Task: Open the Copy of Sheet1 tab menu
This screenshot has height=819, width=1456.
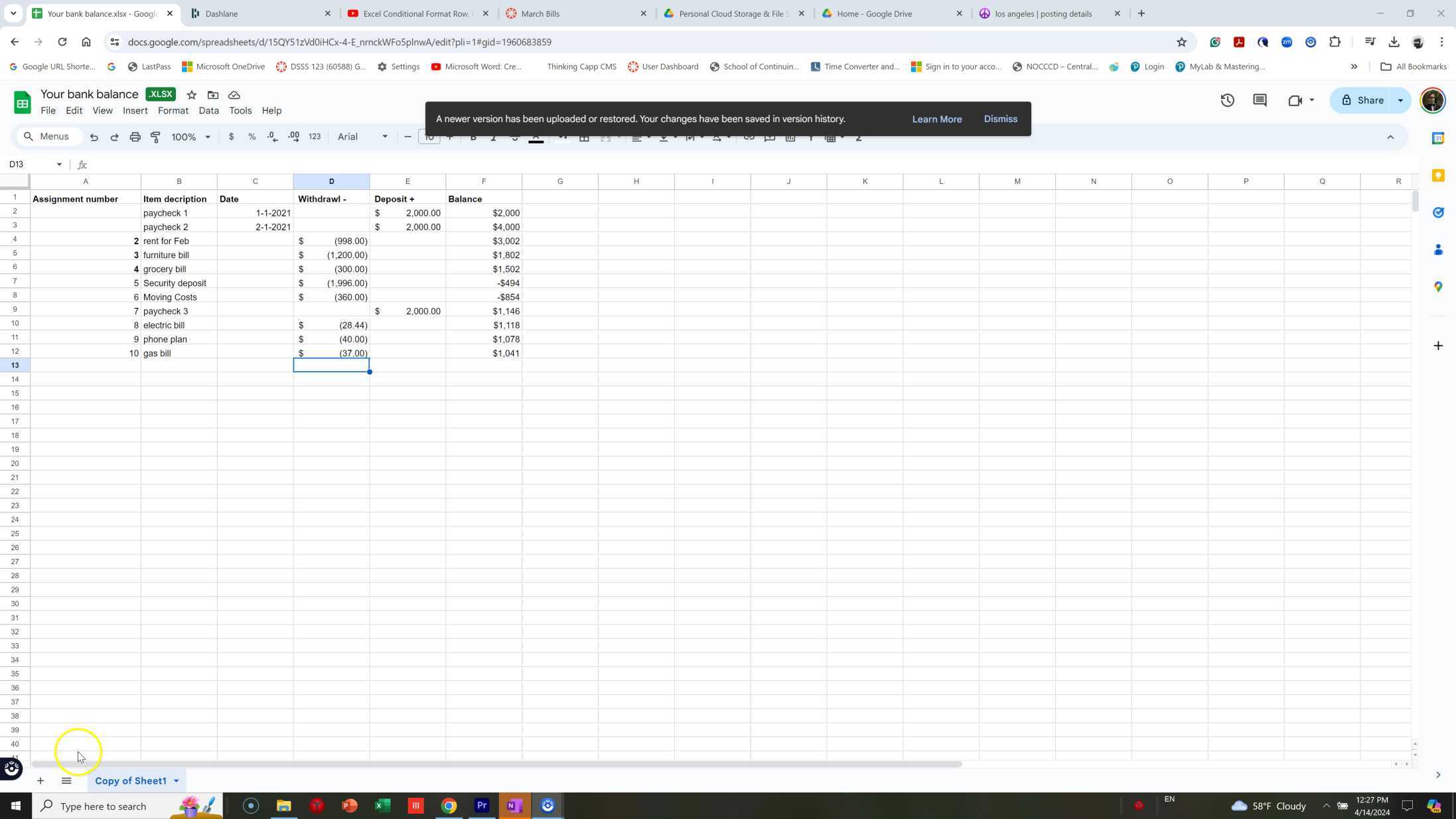Action: [175, 781]
